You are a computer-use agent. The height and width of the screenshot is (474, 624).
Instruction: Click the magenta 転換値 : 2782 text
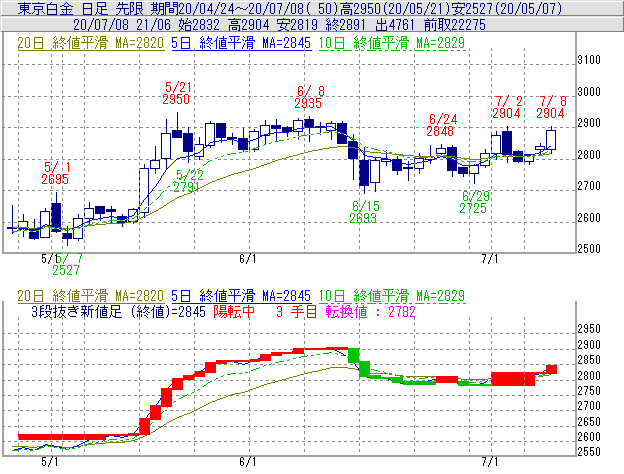pyautogui.click(x=370, y=312)
